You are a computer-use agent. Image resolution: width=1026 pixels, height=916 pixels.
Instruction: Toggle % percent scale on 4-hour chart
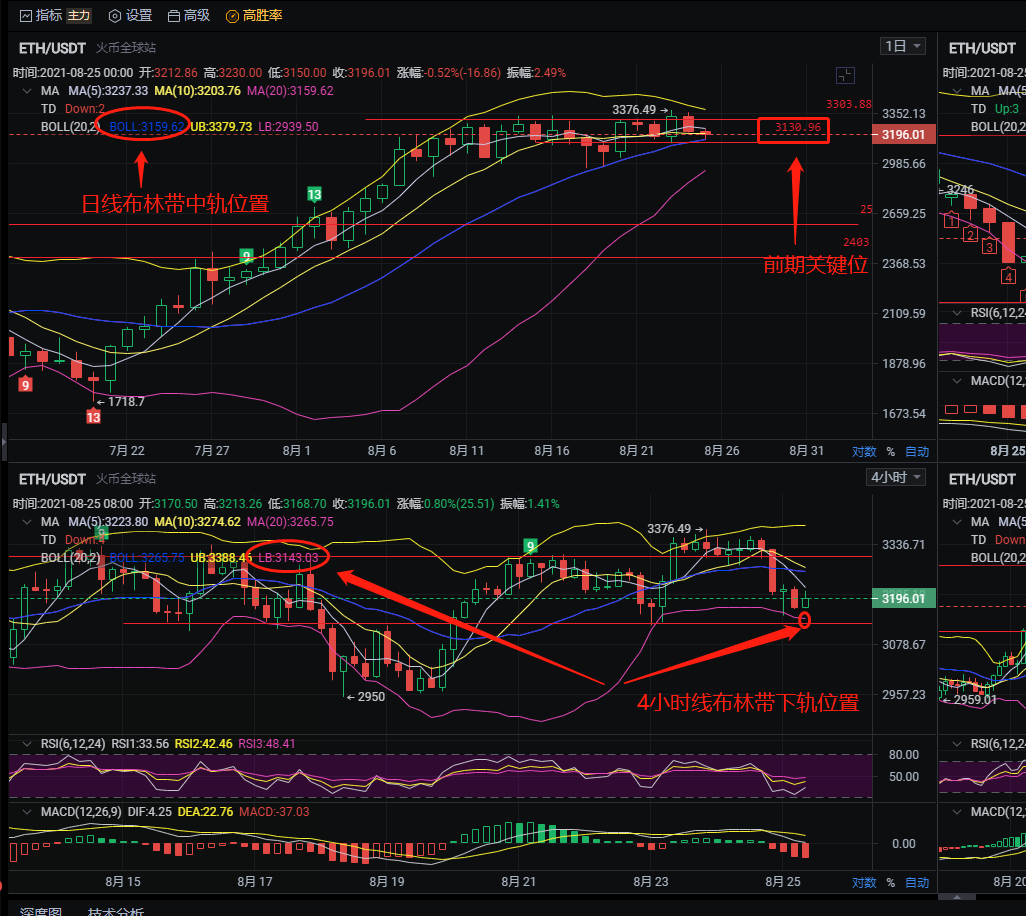click(891, 883)
